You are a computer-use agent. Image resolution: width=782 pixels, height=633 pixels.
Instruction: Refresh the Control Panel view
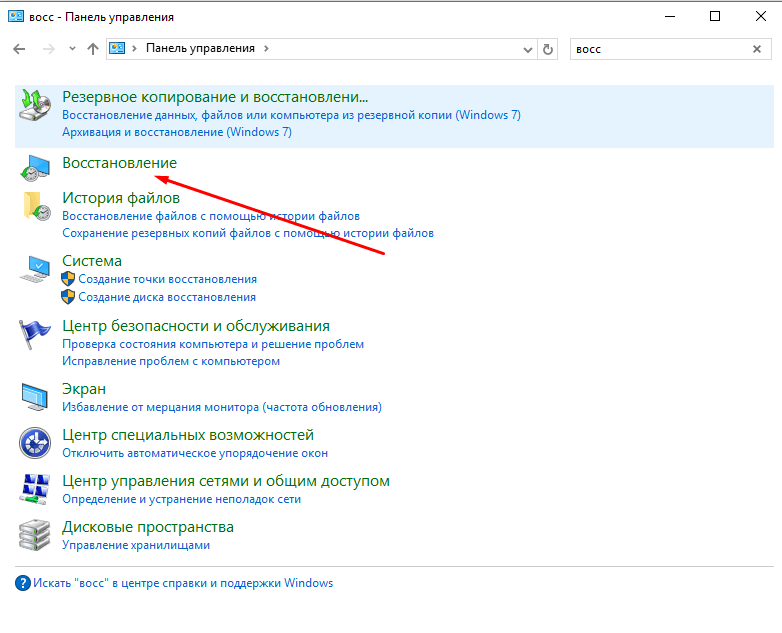[548, 49]
